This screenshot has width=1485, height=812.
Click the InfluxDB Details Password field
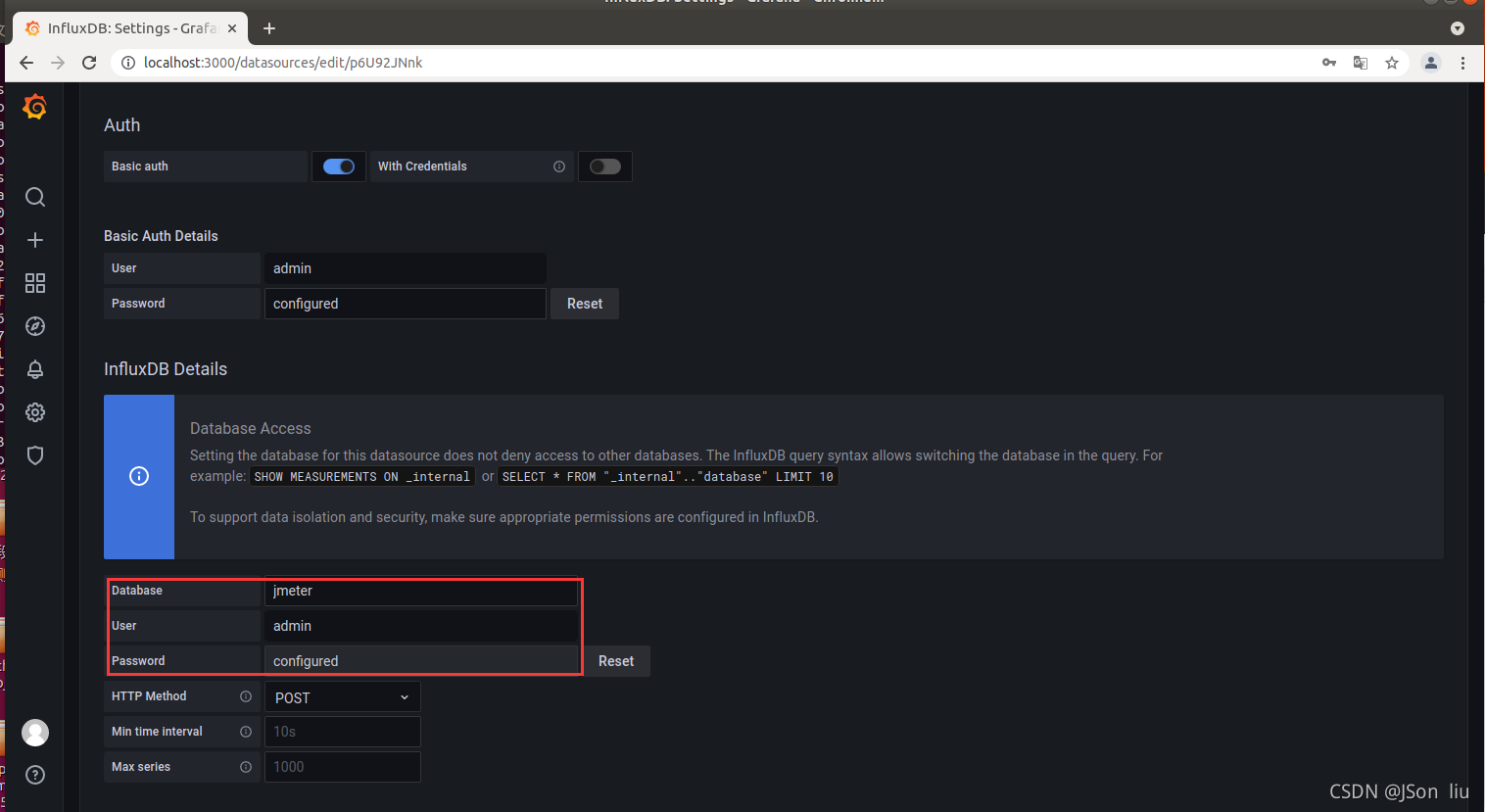(421, 661)
